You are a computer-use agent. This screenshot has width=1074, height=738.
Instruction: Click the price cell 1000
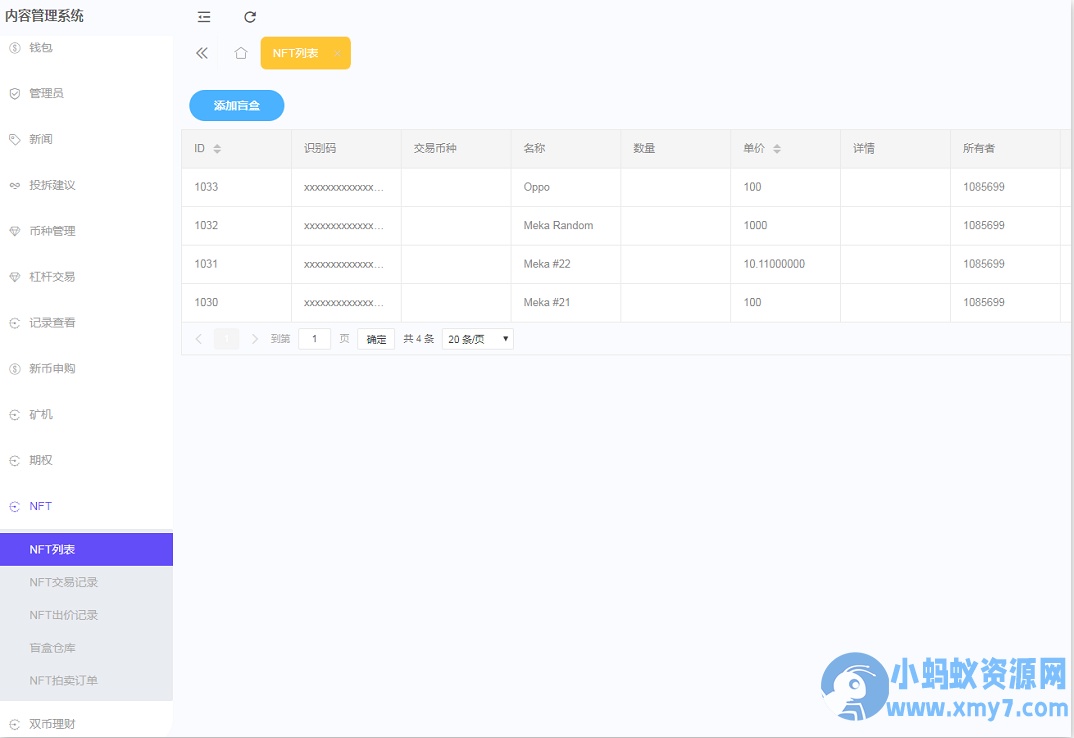(x=786, y=225)
